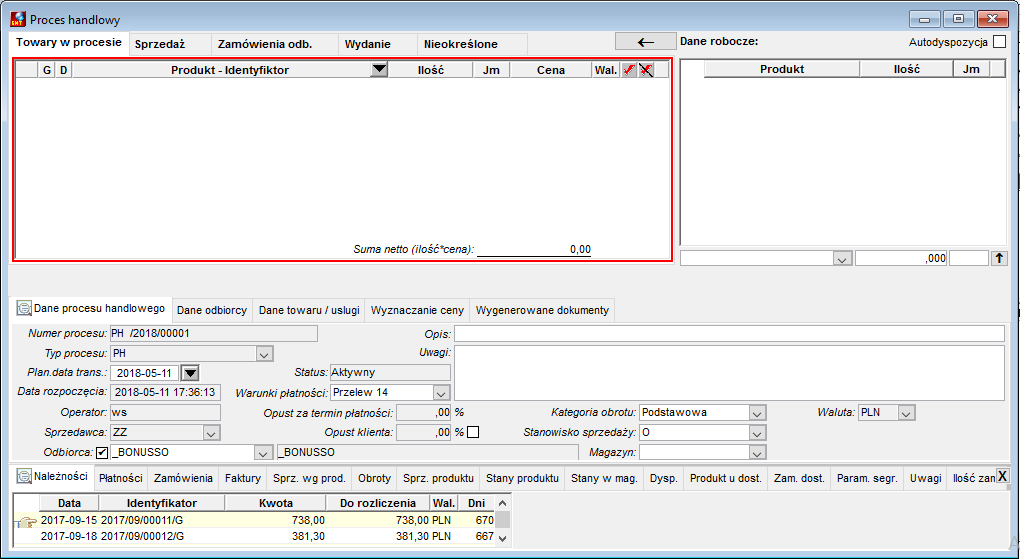Expand the Typ procesu dropdown
Viewport: 1020px width, 559px height.
tap(263, 354)
